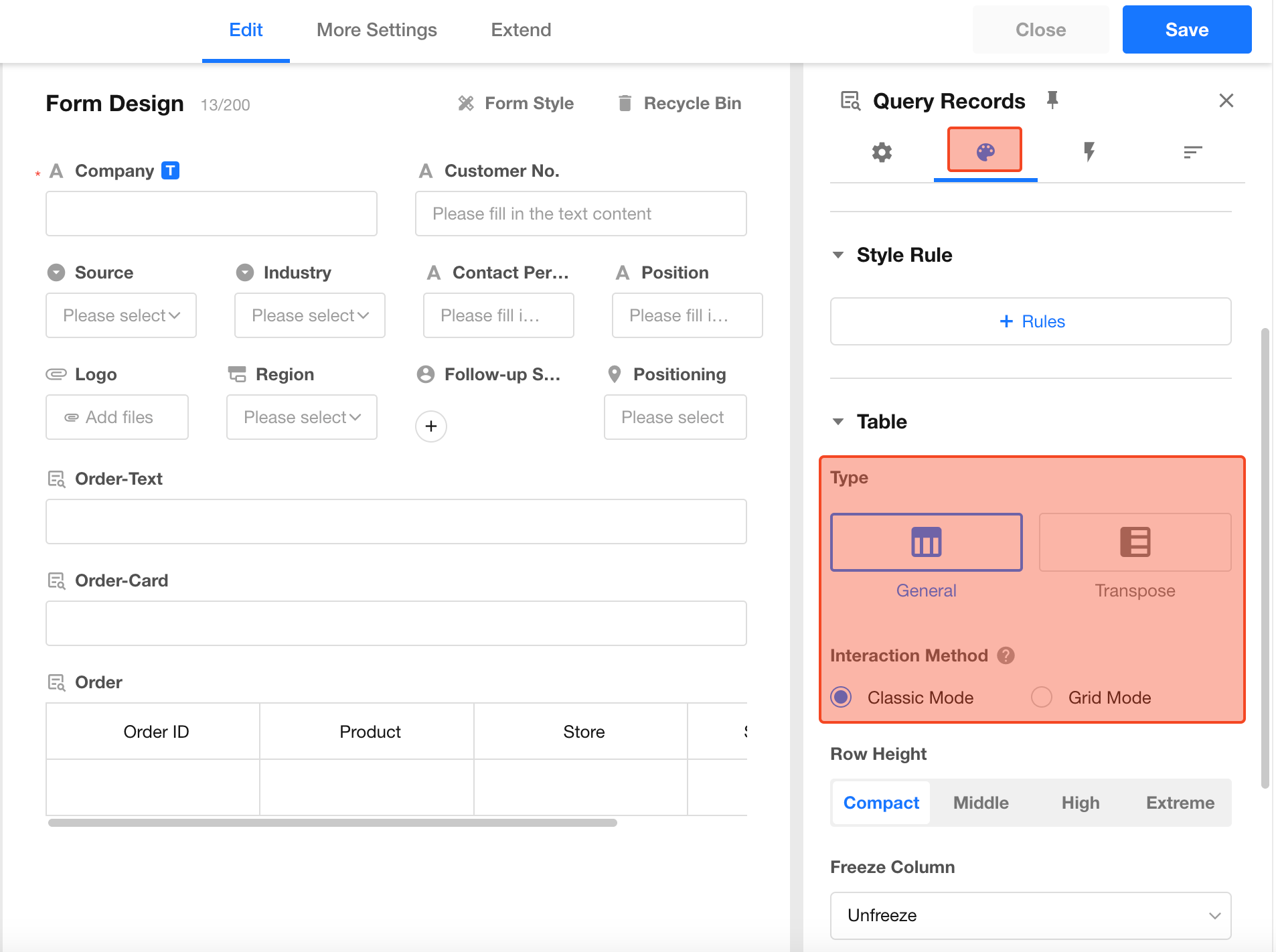Click the Order-Card field box
The width and height of the screenshot is (1276, 952).
(x=396, y=623)
